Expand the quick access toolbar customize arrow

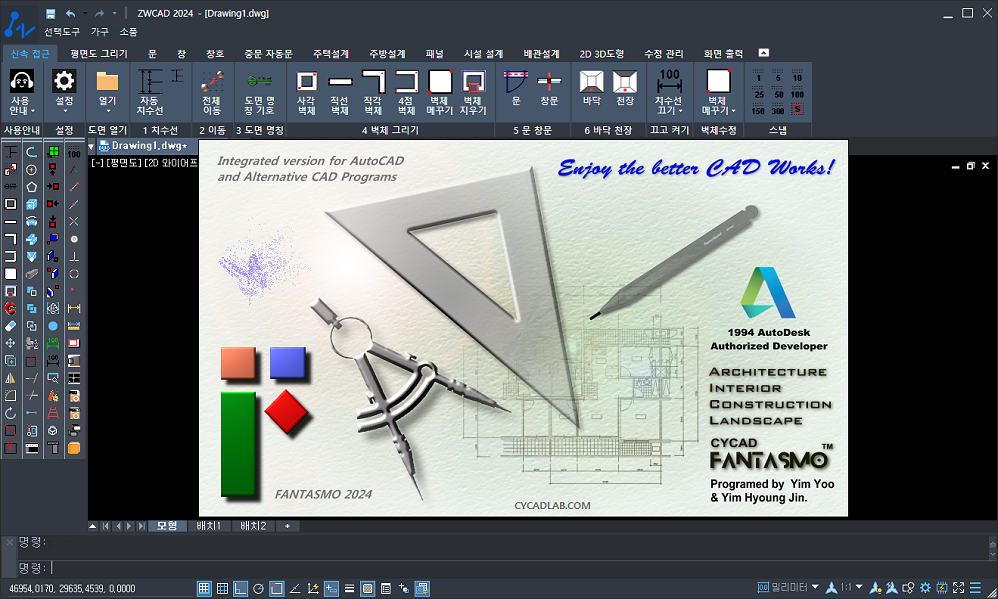[x=115, y=13]
